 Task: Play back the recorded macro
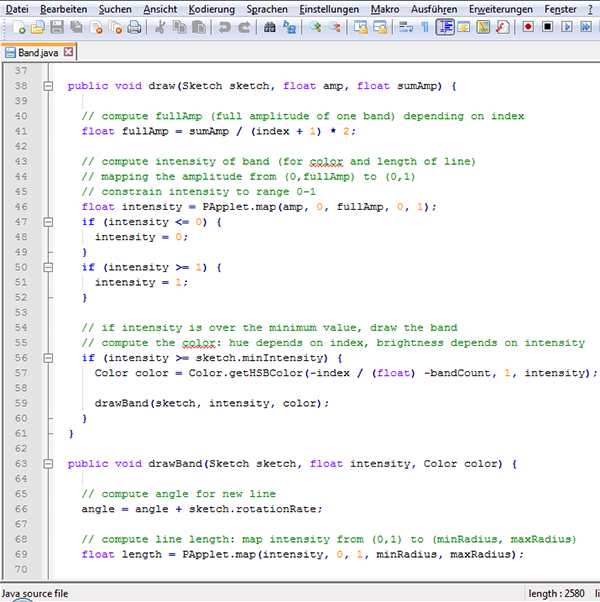click(x=567, y=27)
